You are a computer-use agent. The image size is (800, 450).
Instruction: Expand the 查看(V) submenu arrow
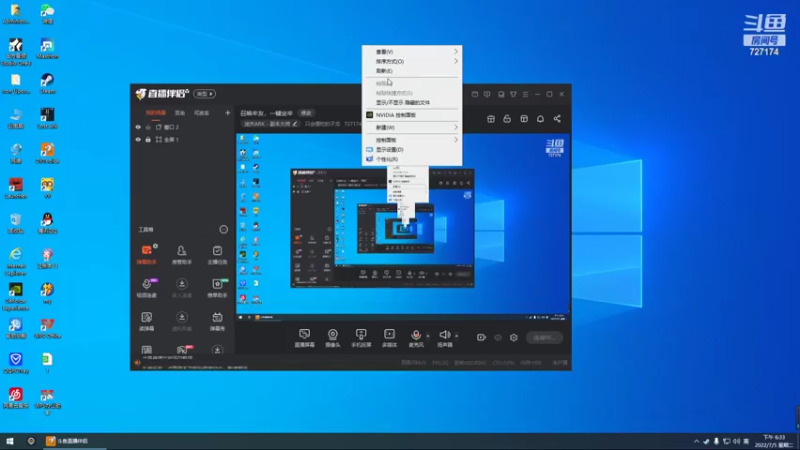pos(456,52)
